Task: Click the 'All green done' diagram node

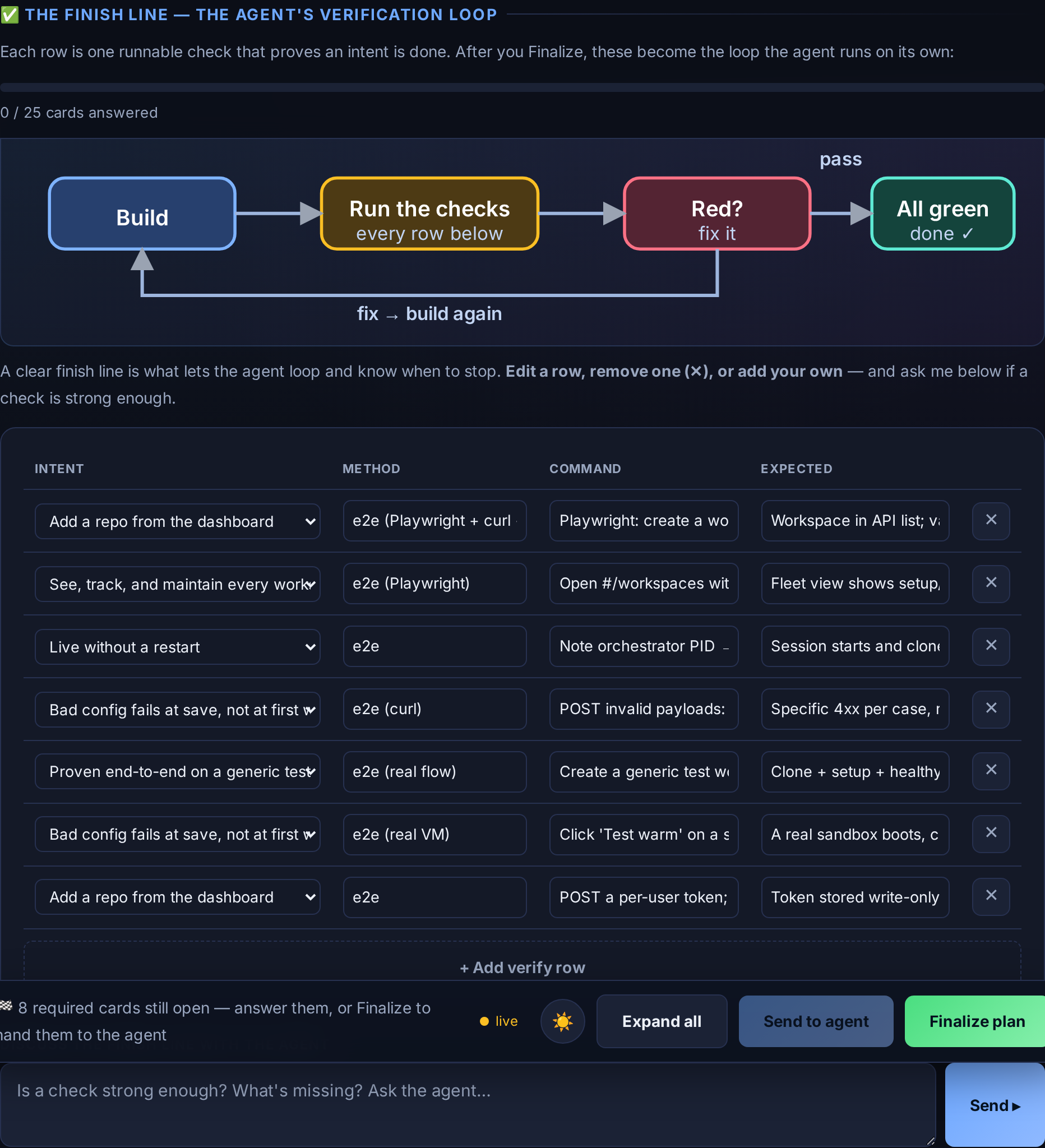Action: 942,214
